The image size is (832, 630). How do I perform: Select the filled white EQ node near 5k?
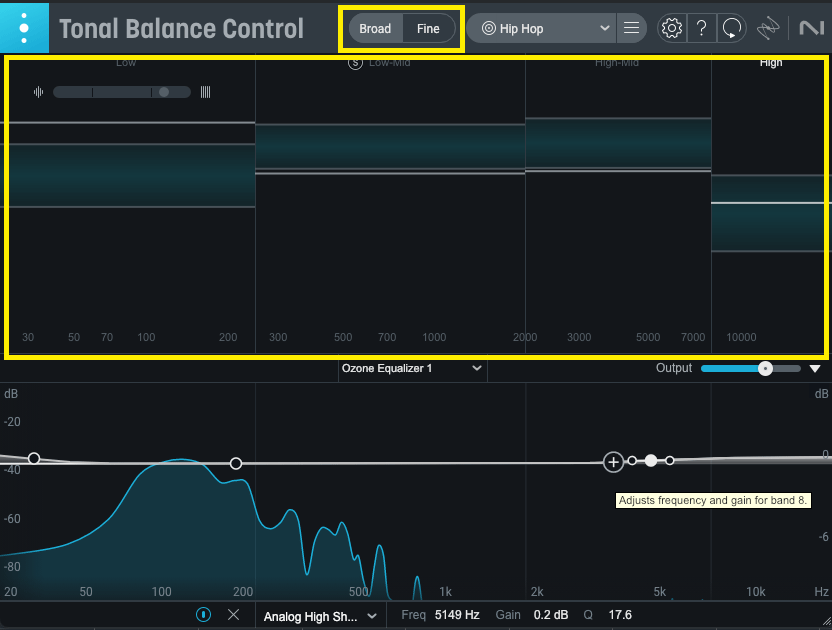pyautogui.click(x=651, y=461)
